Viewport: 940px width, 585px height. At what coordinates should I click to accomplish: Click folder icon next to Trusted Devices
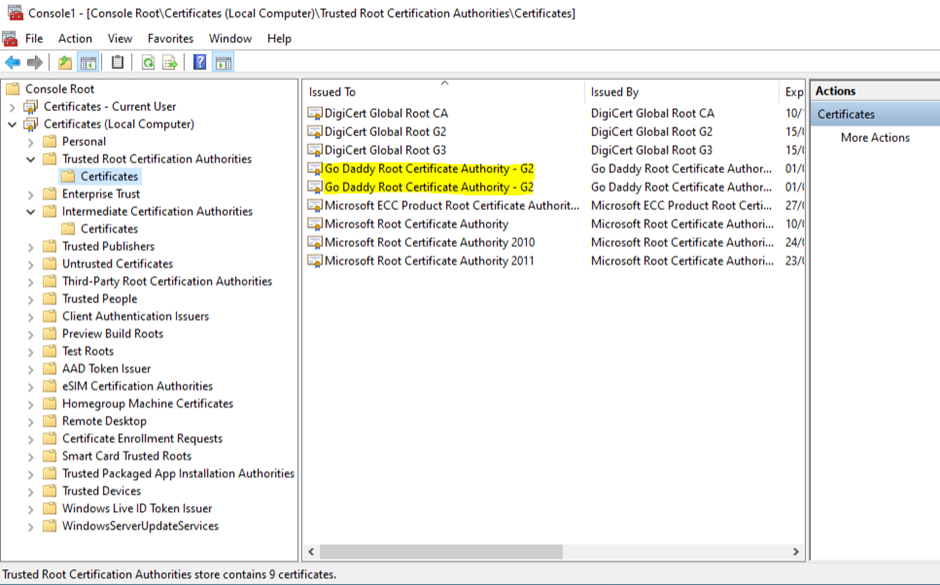(50, 491)
